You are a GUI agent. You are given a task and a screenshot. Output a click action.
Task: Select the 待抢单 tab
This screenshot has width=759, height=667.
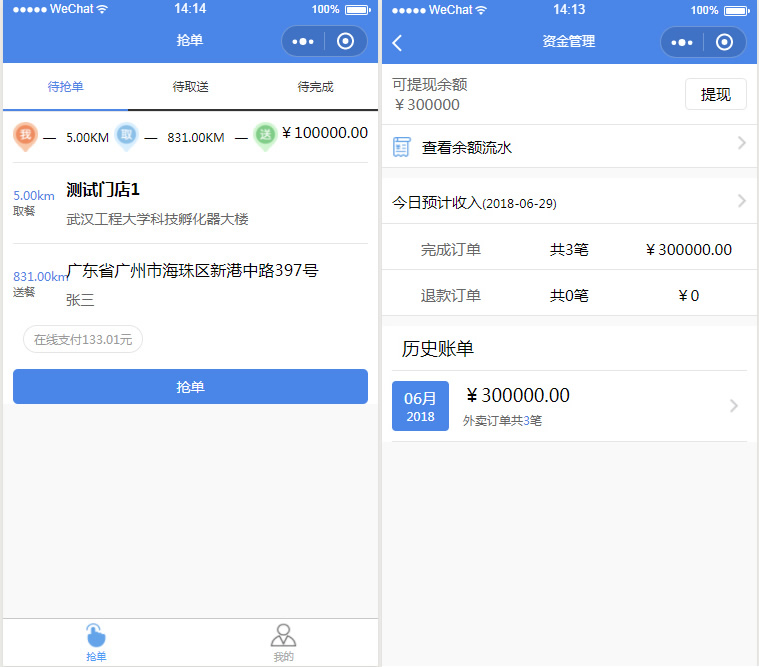click(66, 87)
